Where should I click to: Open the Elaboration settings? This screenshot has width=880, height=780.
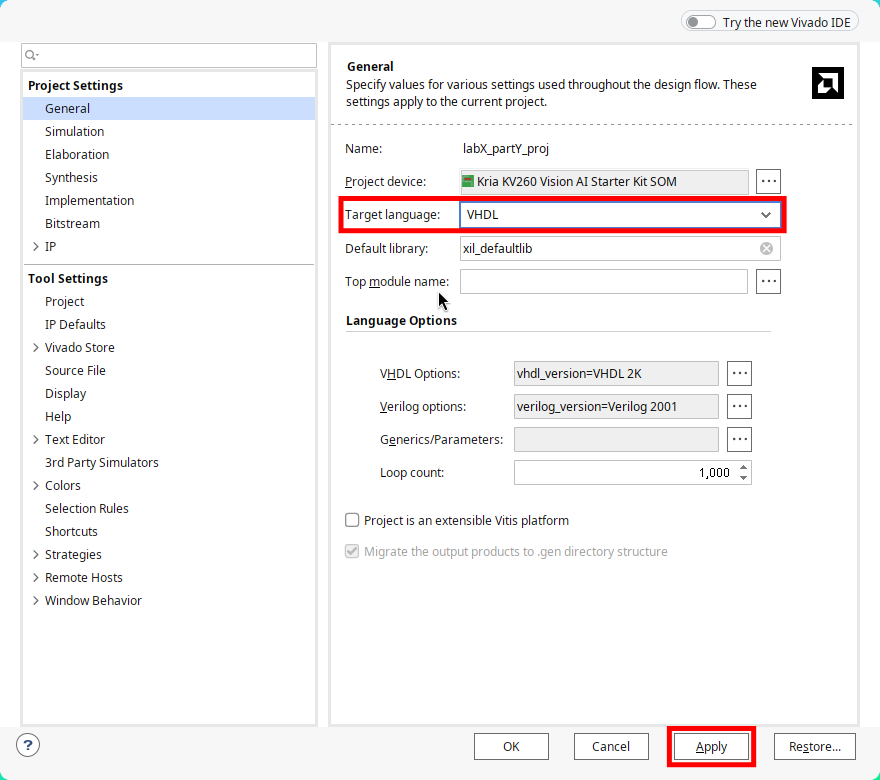tap(77, 154)
